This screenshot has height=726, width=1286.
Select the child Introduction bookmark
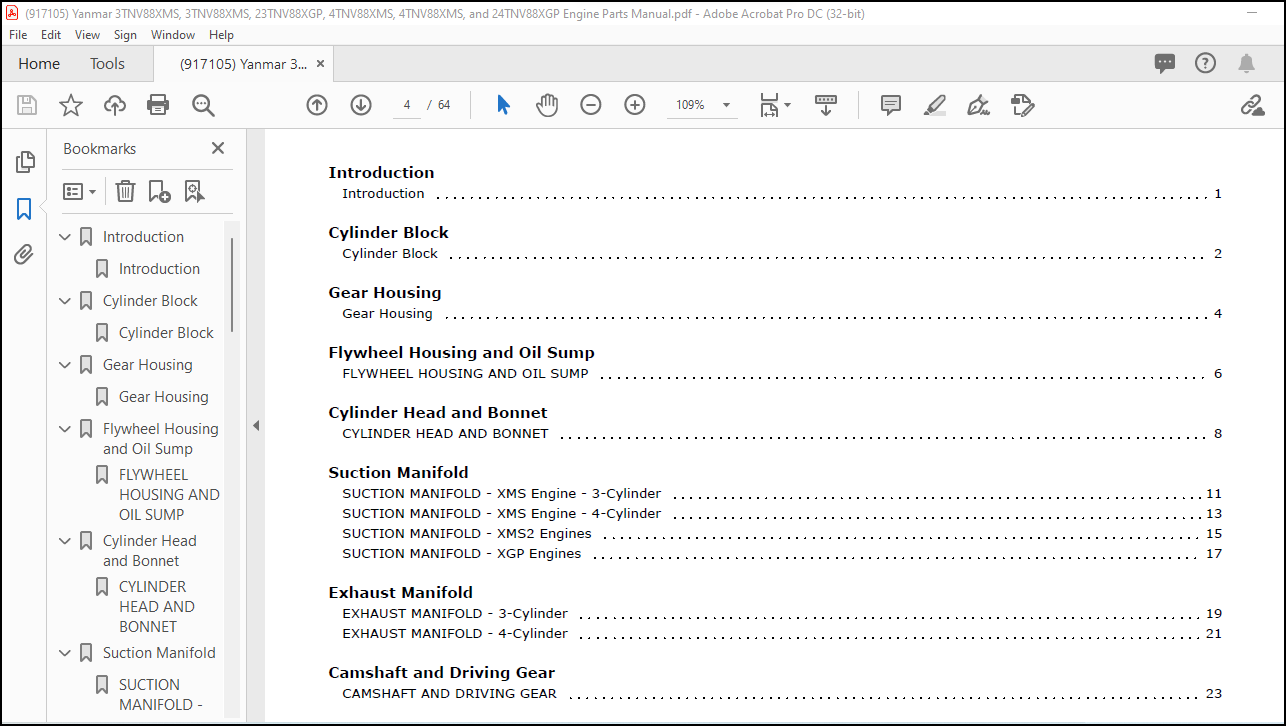[159, 269]
